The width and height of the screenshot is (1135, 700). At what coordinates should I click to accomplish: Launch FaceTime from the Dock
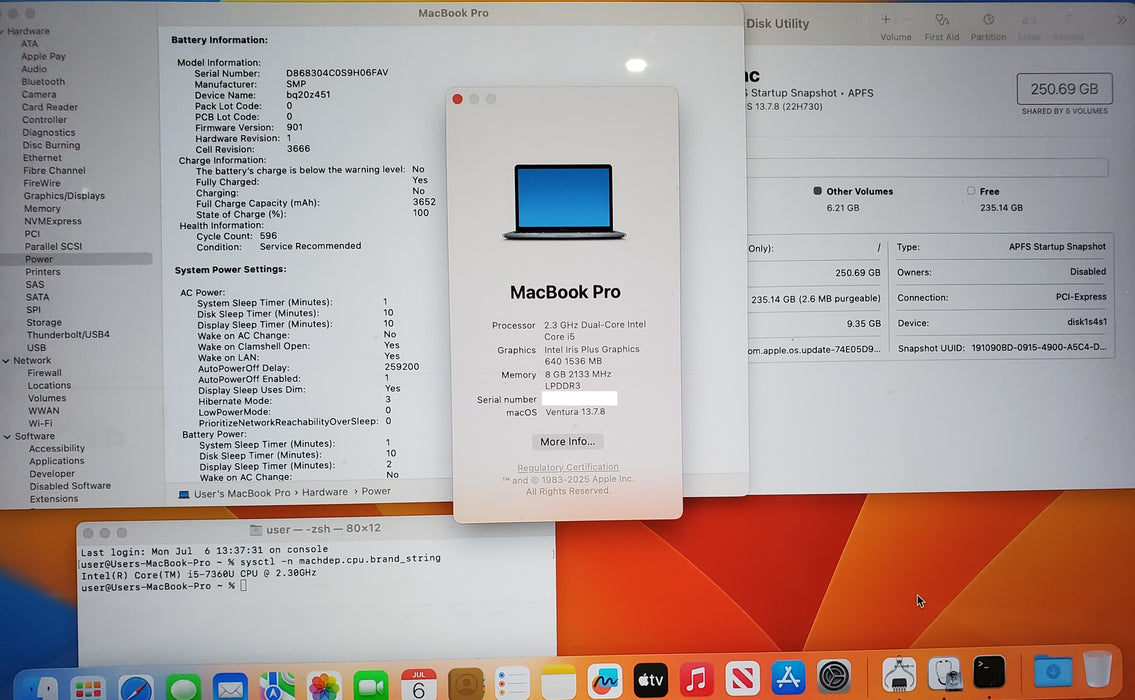point(371,686)
